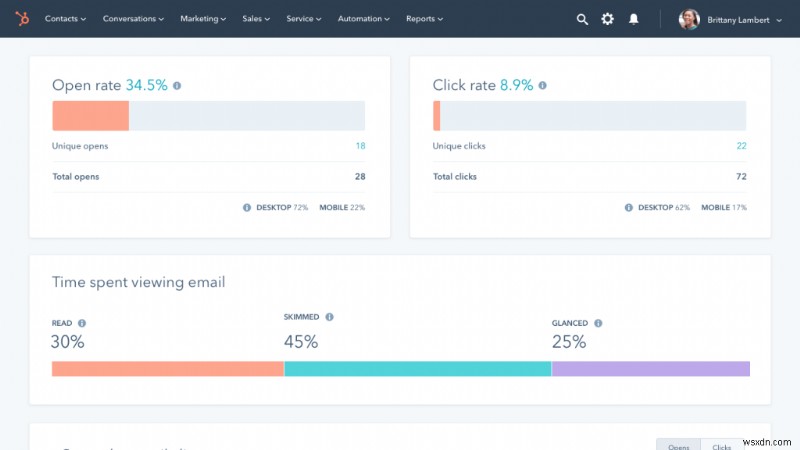This screenshot has height=450, width=800.
Task: Open Brittany Lambert account dropdown
Action: pos(744,20)
